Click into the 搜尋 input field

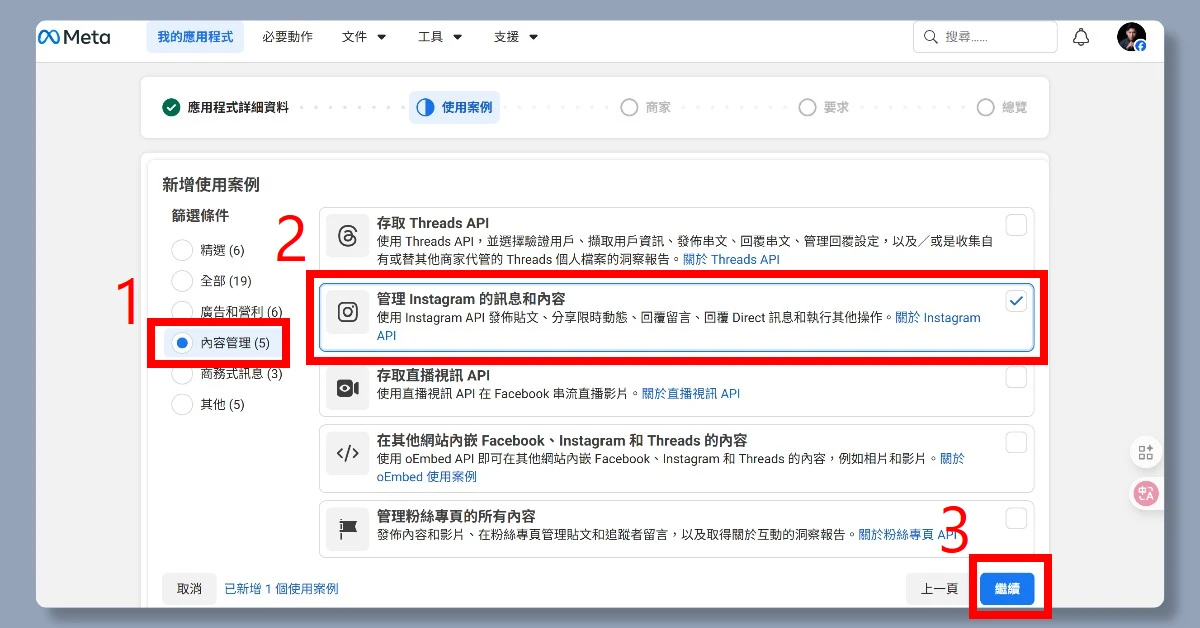pyautogui.click(x=985, y=37)
